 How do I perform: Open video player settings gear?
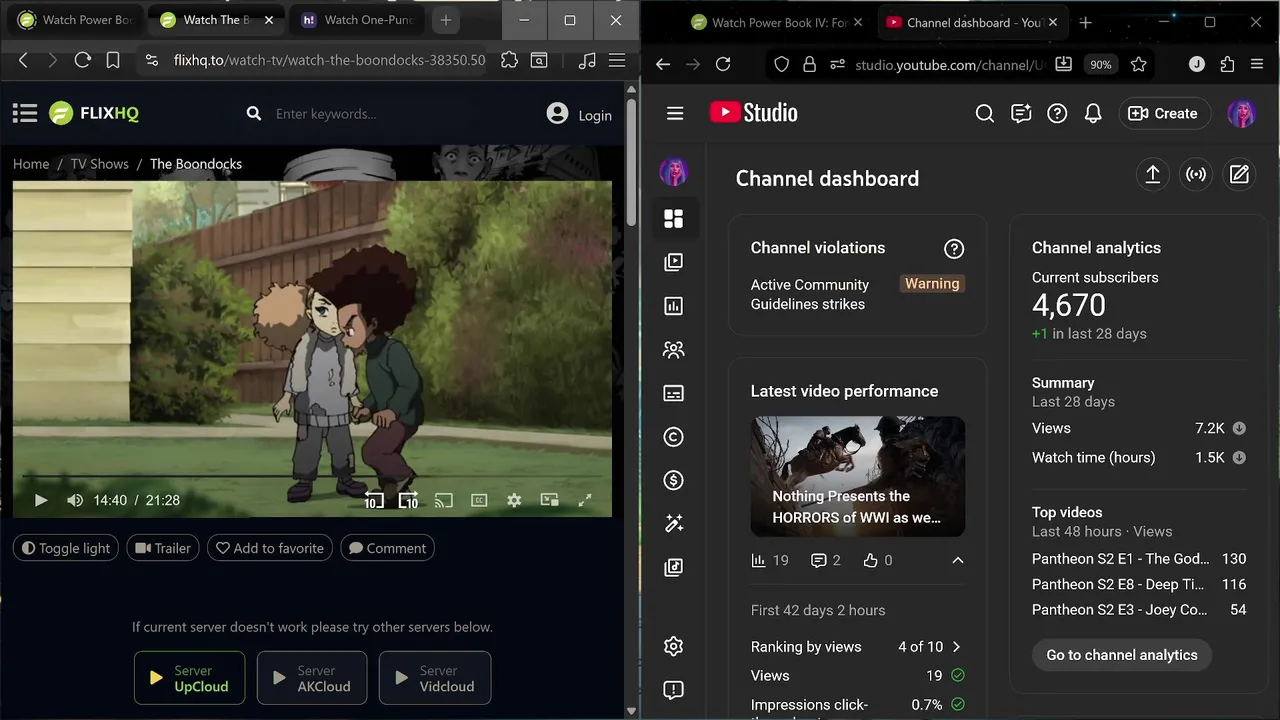click(514, 500)
